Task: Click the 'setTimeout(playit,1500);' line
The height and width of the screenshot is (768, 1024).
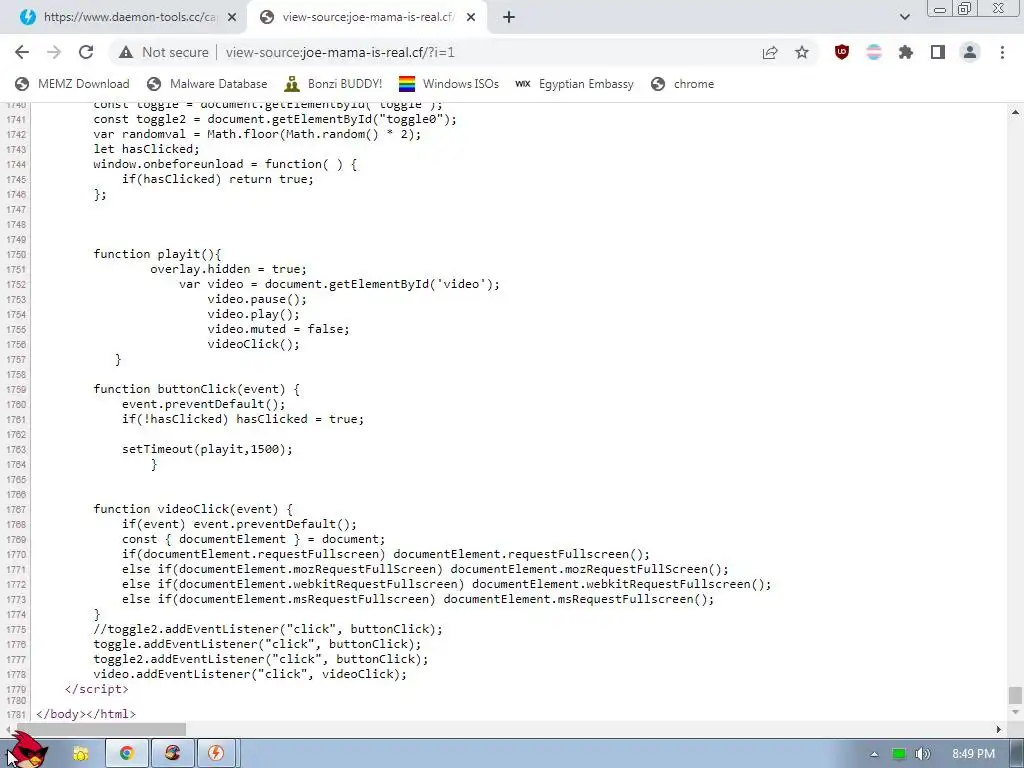Action: 207,449
